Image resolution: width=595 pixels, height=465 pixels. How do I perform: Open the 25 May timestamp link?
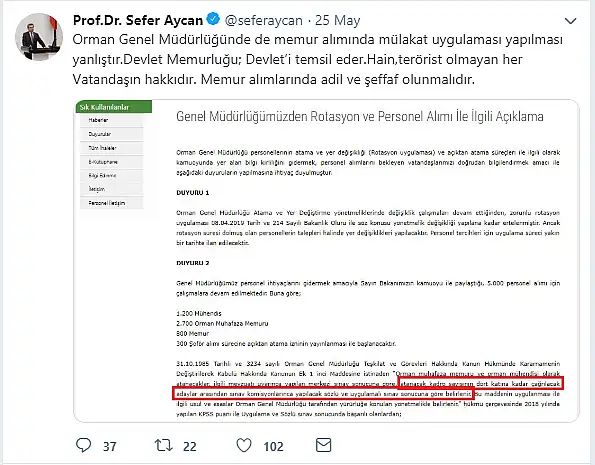337,20
